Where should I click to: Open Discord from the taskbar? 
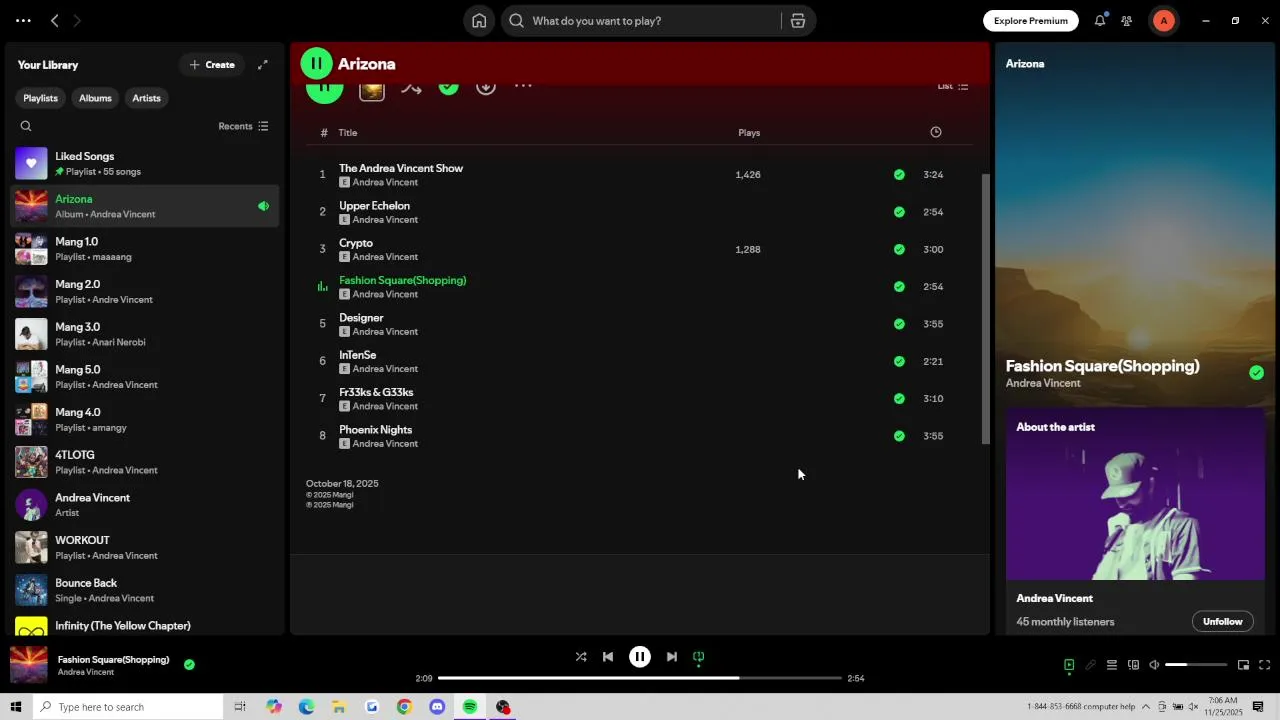(437, 707)
